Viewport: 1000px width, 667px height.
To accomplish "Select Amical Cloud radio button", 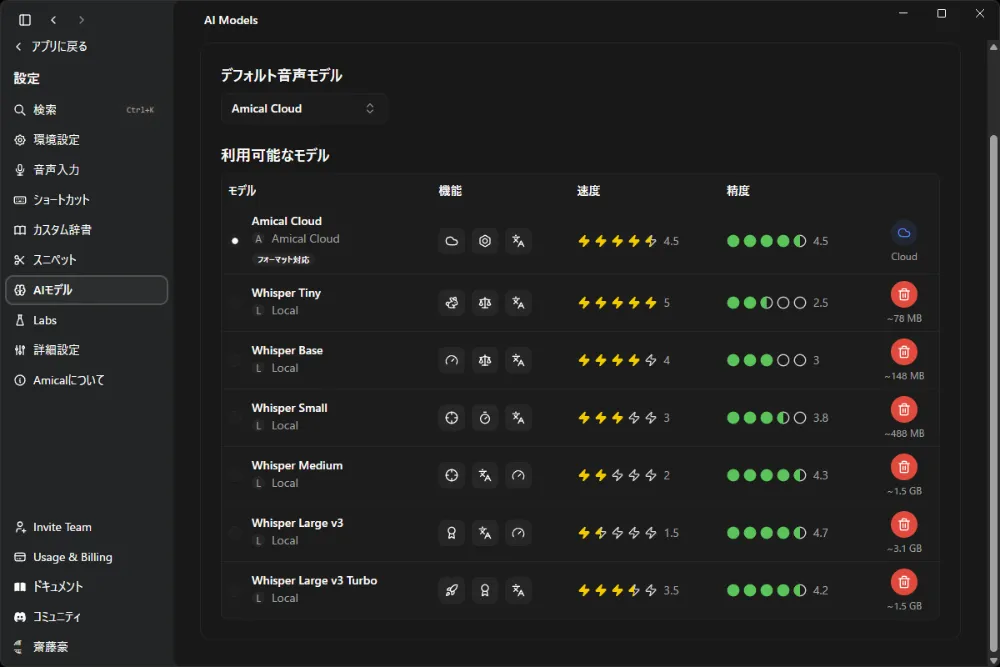I will pyautogui.click(x=235, y=241).
